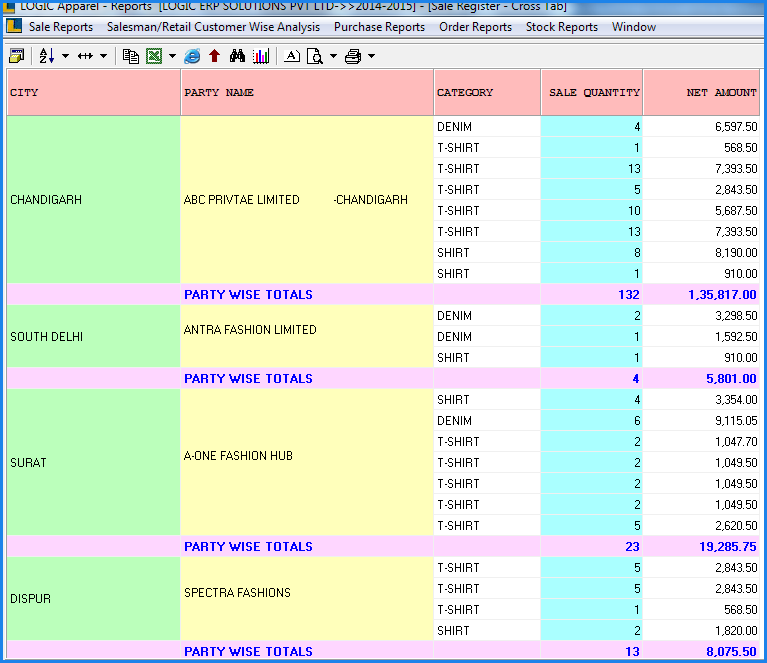Screen dimensions: 767x663
Task: Click DENIM category in the 9,115.05 row
Action: coord(487,421)
